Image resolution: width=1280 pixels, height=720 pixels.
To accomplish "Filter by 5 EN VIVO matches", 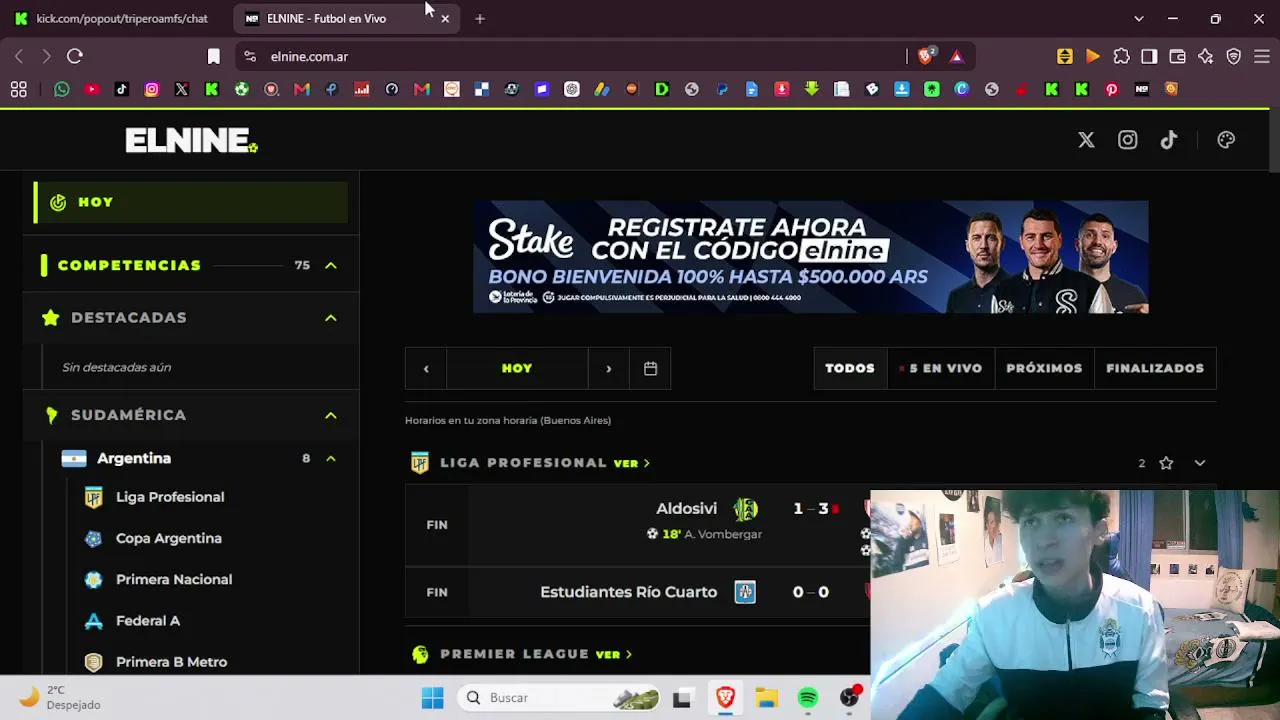I will pyautogui.click(x=940, y=368).
